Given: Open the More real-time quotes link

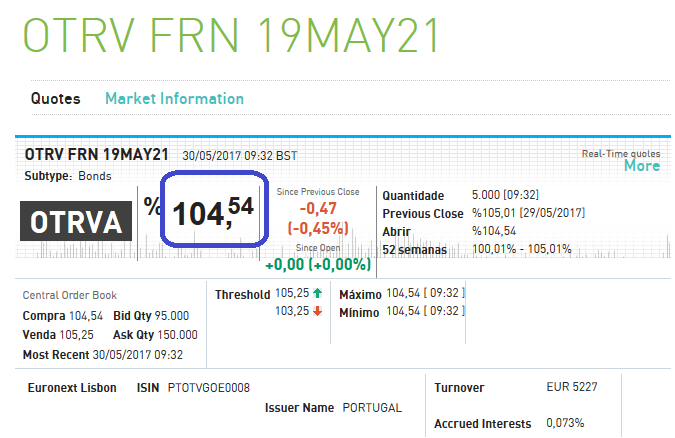Looking at the screenshot, I should tap(641, 166).
